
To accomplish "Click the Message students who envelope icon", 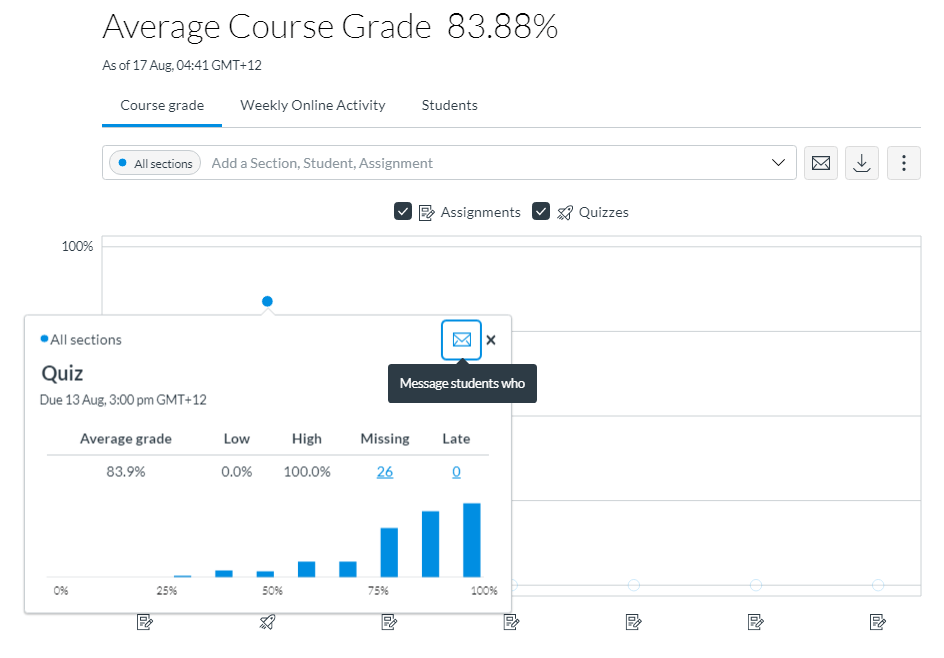I will [x=461, y=339].
